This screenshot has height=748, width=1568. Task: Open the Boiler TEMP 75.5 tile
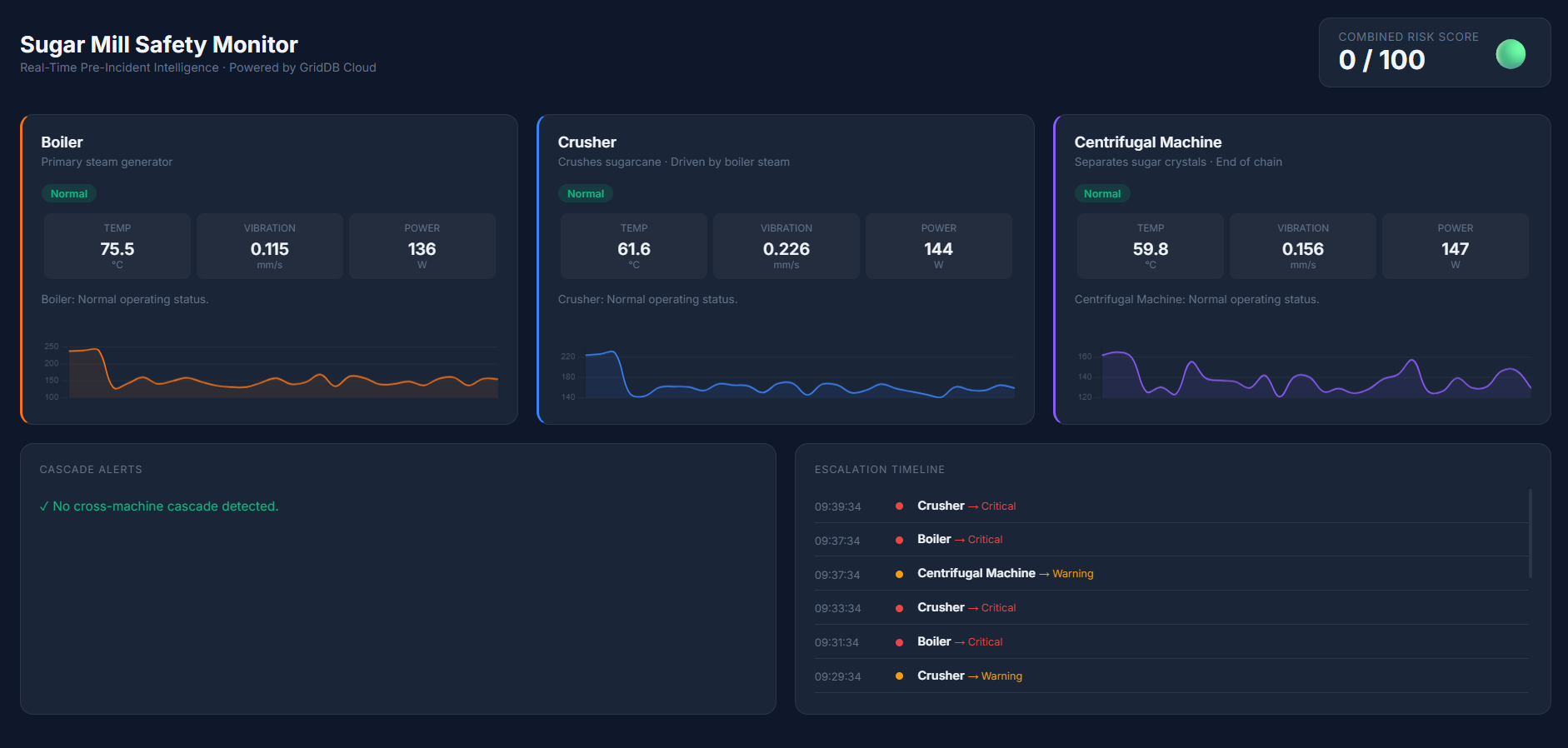click(117, 246)
